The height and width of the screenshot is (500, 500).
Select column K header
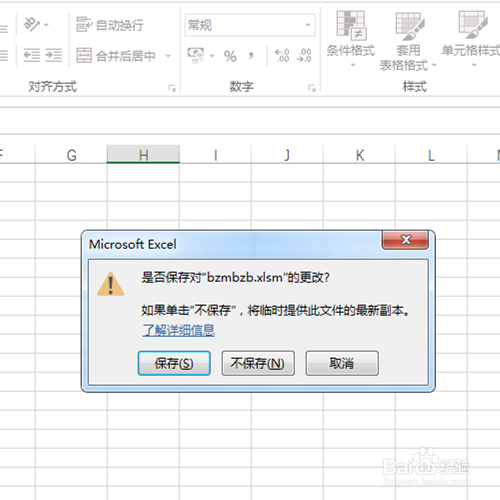[359, 155]
